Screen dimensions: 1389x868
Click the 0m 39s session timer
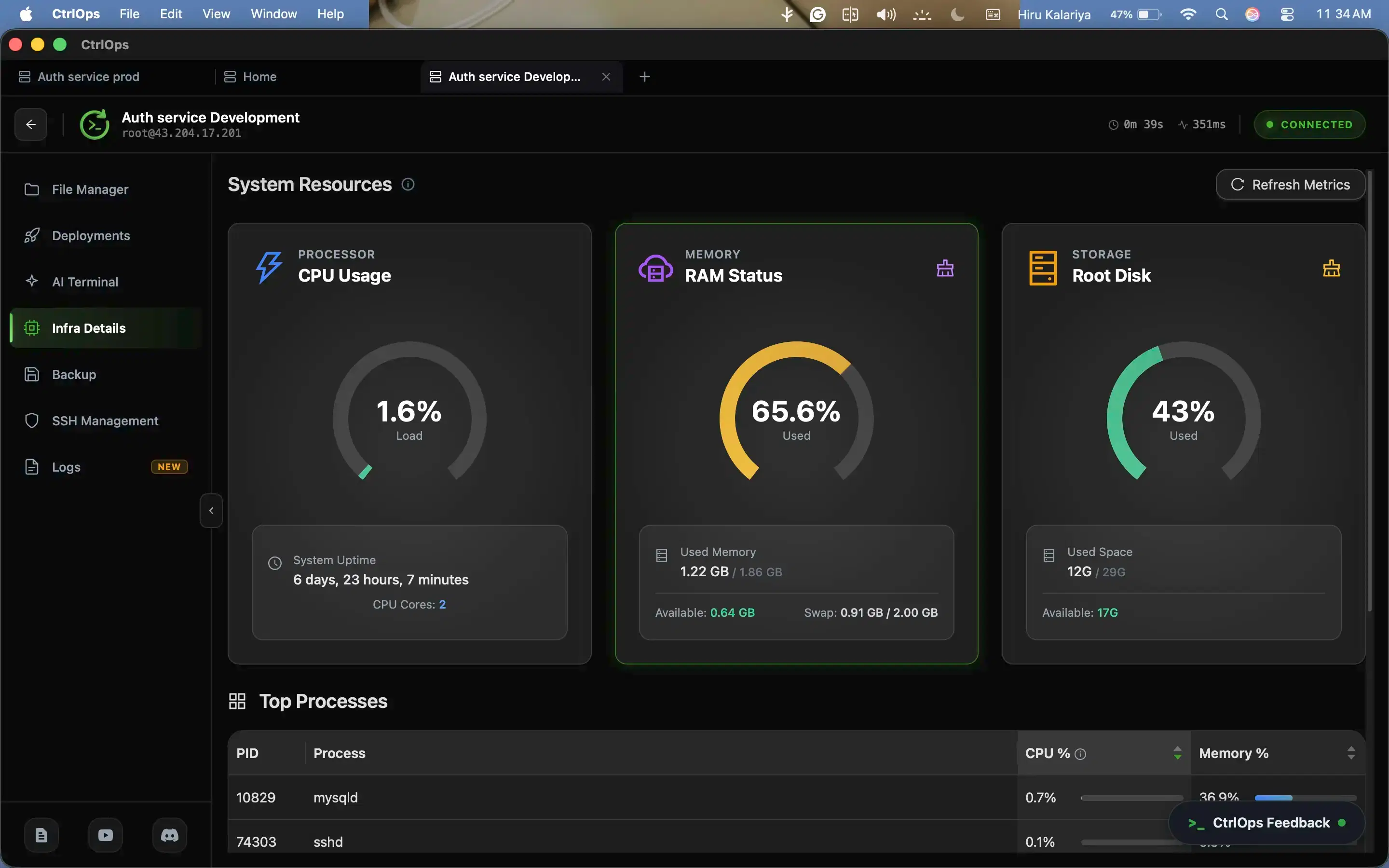(x=1136, y=124)
